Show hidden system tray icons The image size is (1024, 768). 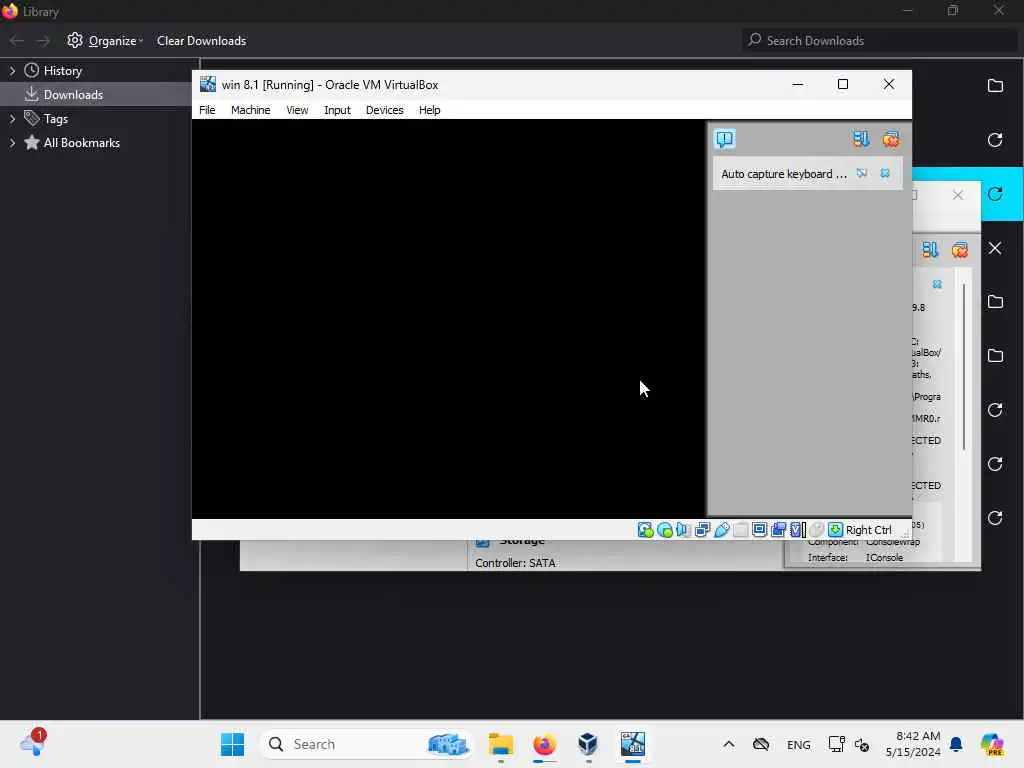[x=729, y=744]
